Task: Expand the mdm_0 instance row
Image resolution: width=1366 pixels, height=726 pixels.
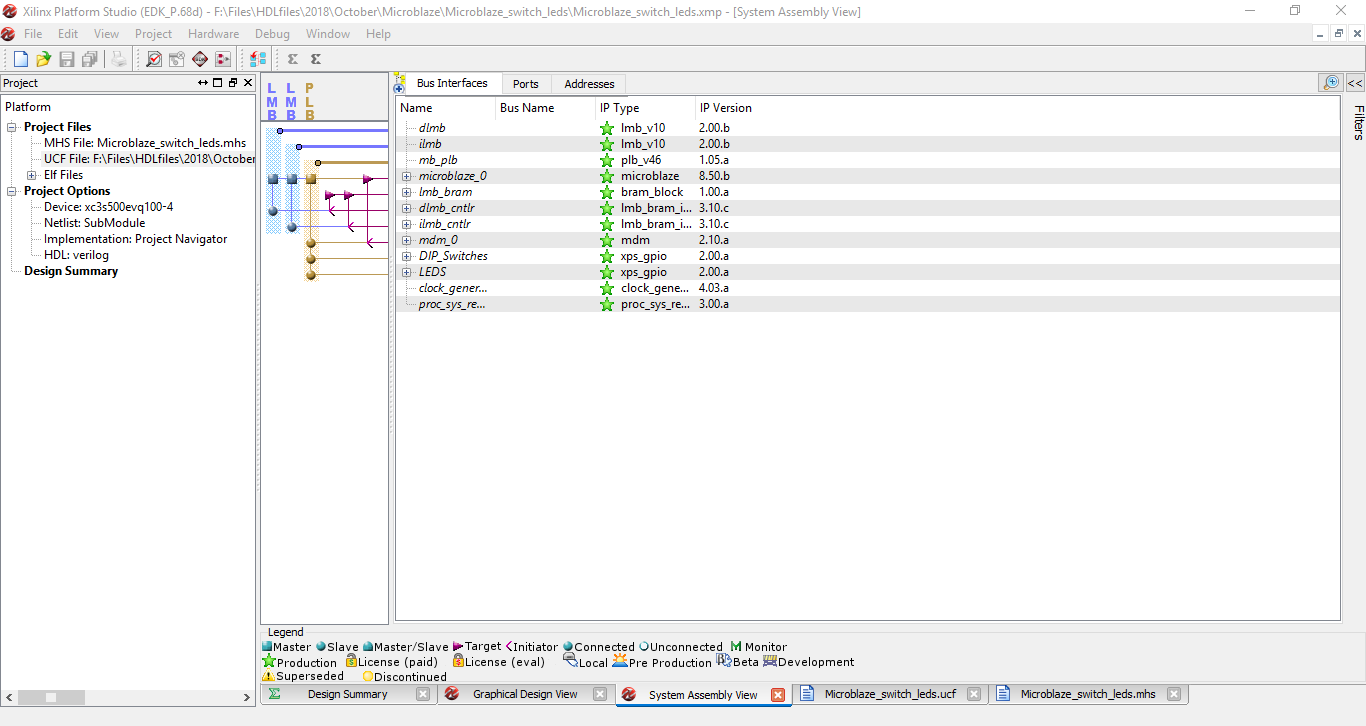Action: pyautogui.click(x=407, y=240)
